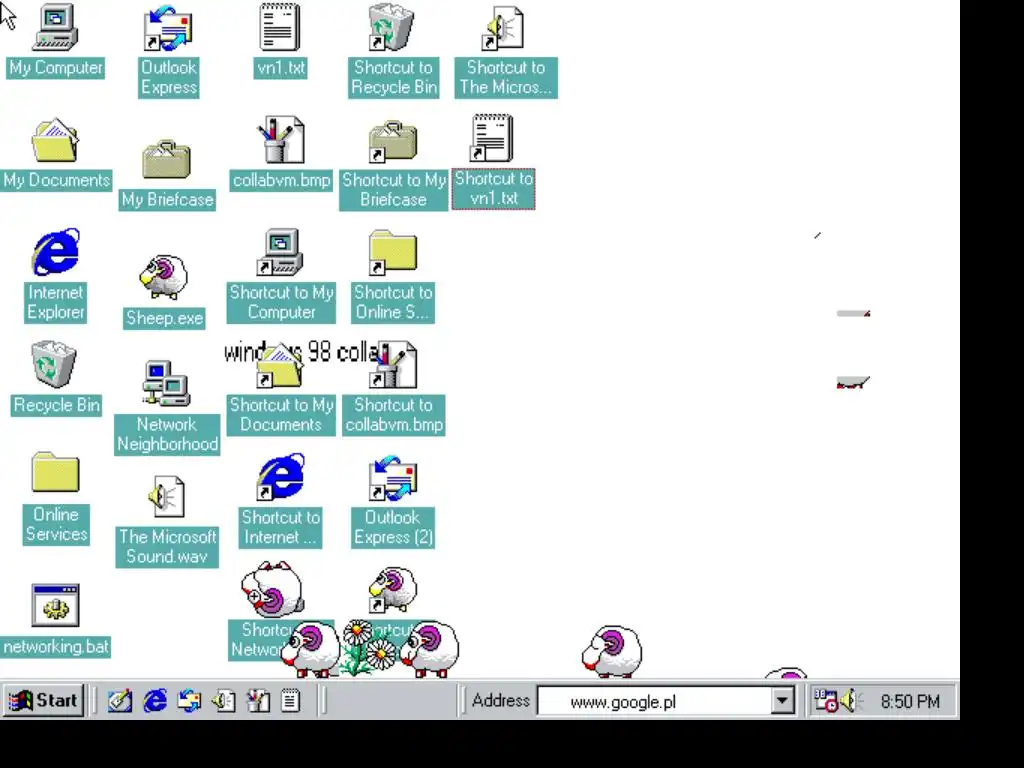
Task: Open the Start menu
Action: (44, 701)
